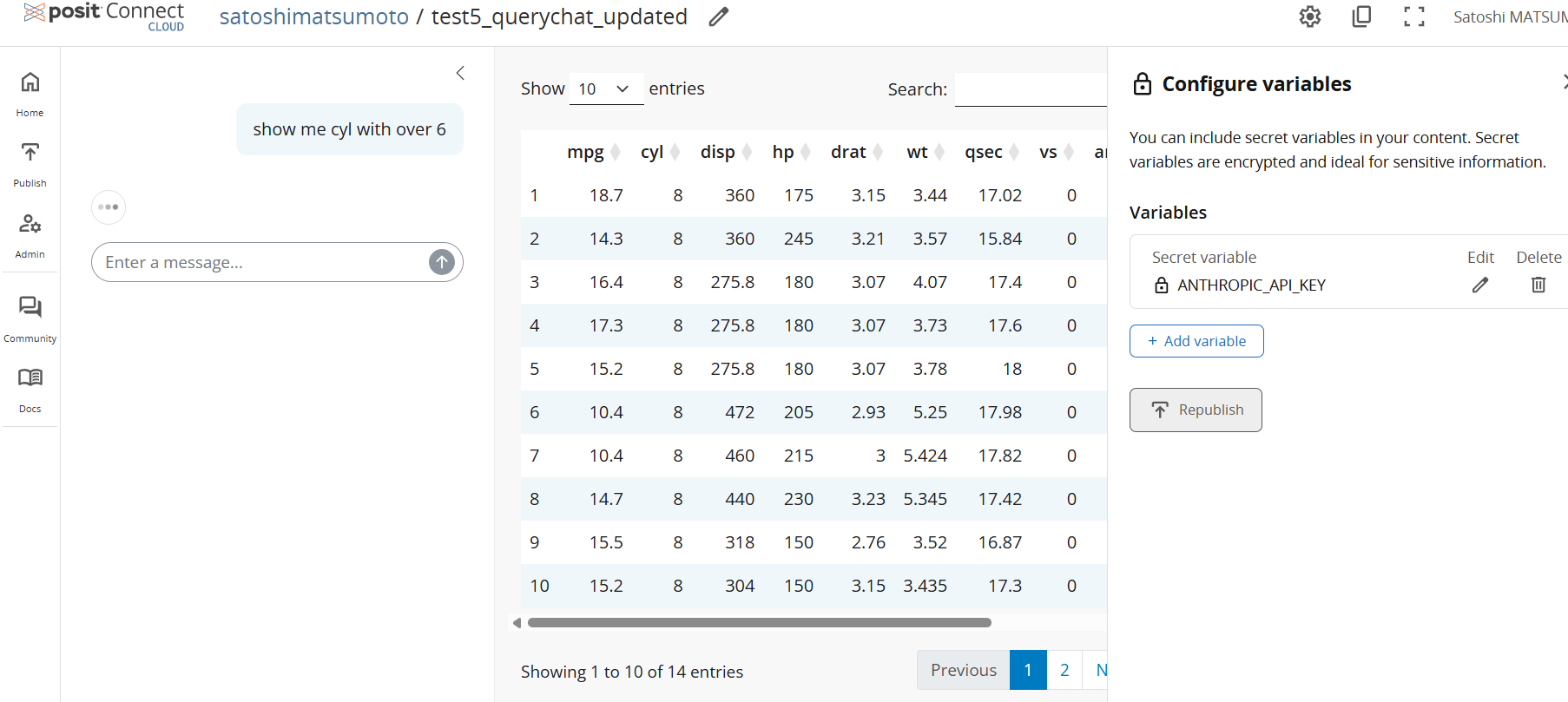Collapse the chat sidebar with chevron
The image size is (1568, 702).
coord(461,73)
